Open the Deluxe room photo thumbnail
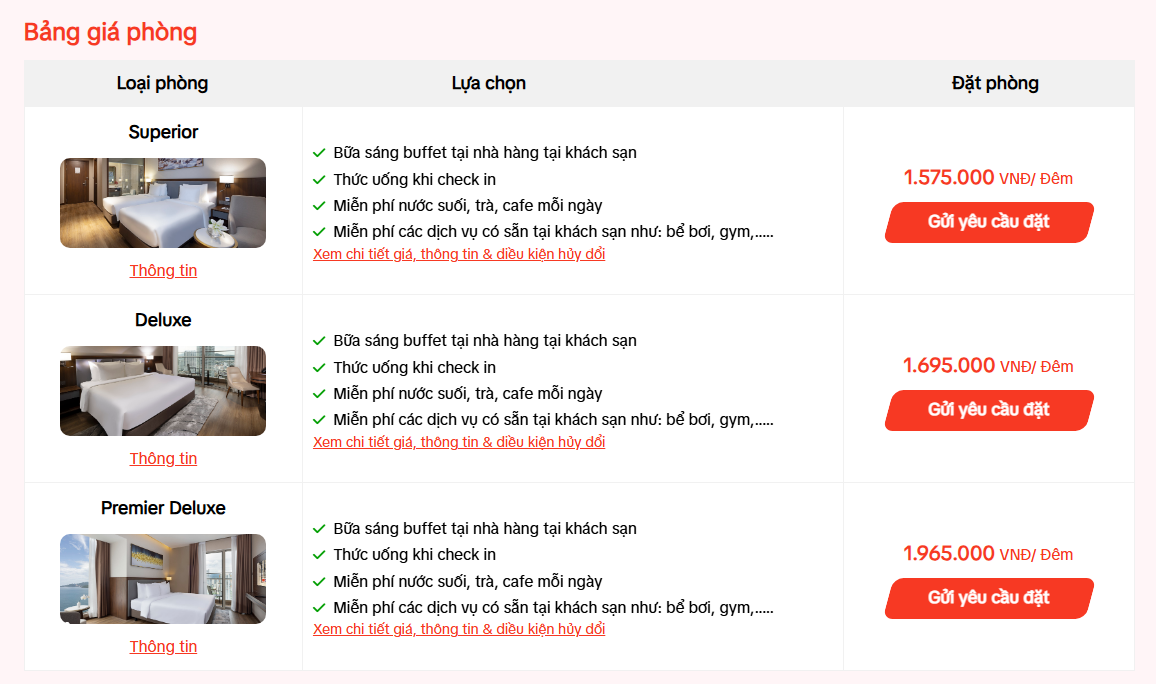This screenshot has width=1156, height=684. tap(163, 391)
